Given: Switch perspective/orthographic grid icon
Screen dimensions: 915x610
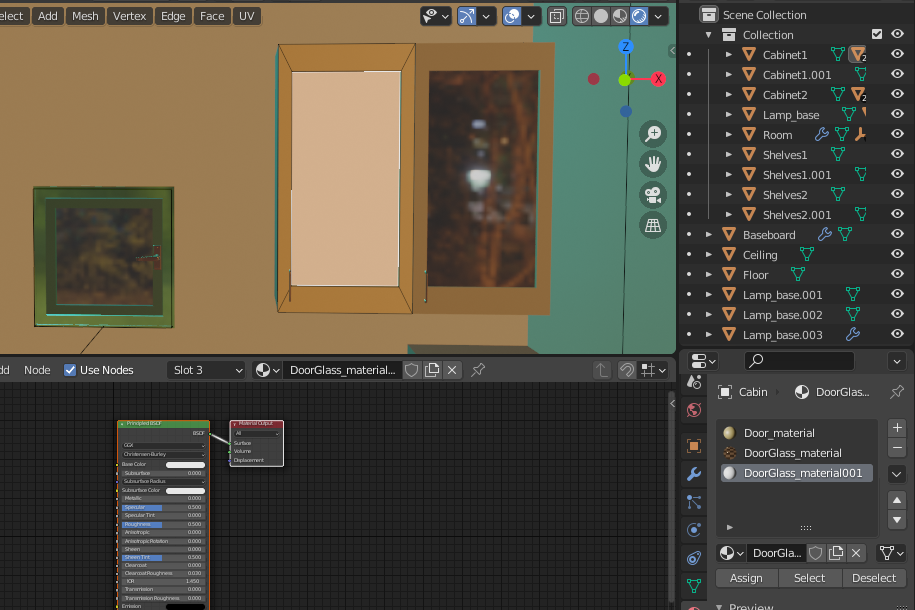Looking at the screenshot, I should tap(653, 225).
